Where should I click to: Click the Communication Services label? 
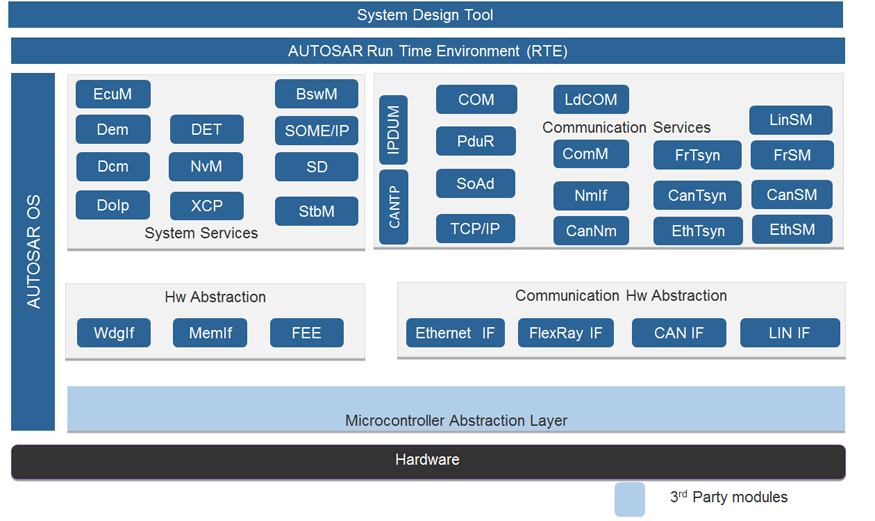click(626, 127)
